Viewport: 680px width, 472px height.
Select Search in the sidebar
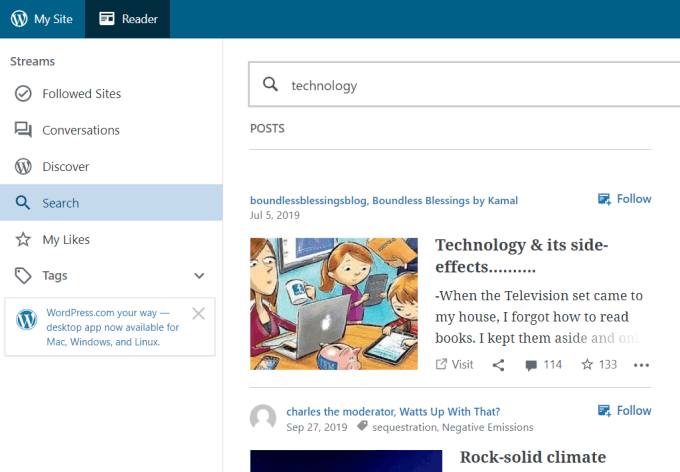pyautogui.click(x=60, y=203)
